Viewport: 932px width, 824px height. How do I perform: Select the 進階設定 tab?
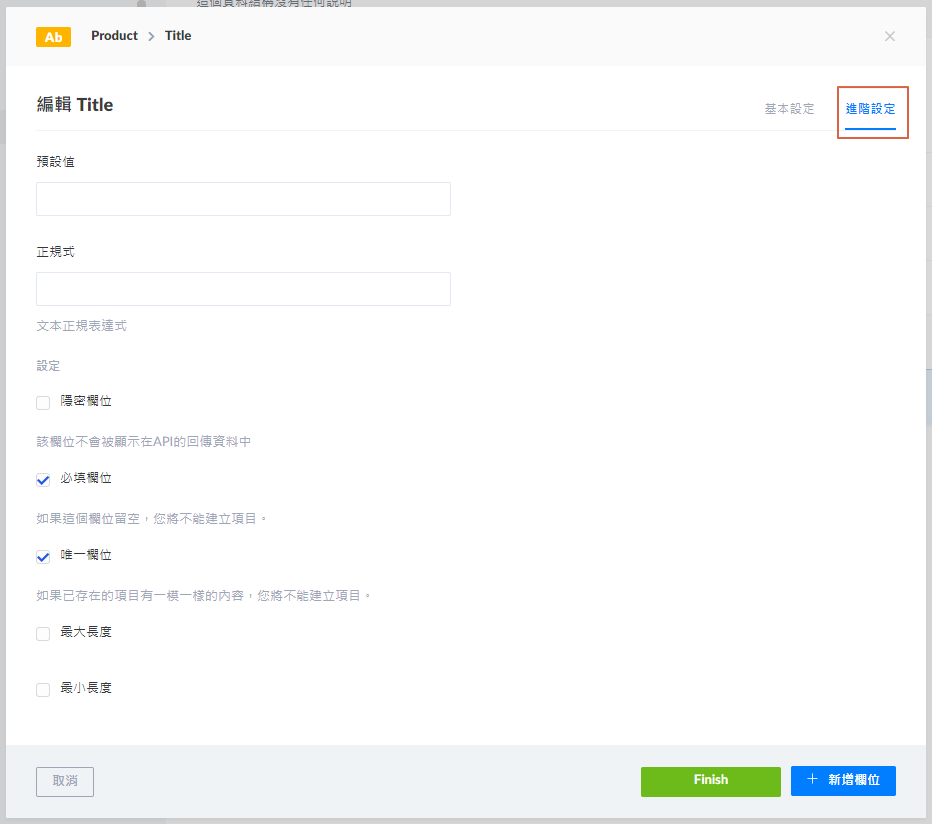coord(870,109)
